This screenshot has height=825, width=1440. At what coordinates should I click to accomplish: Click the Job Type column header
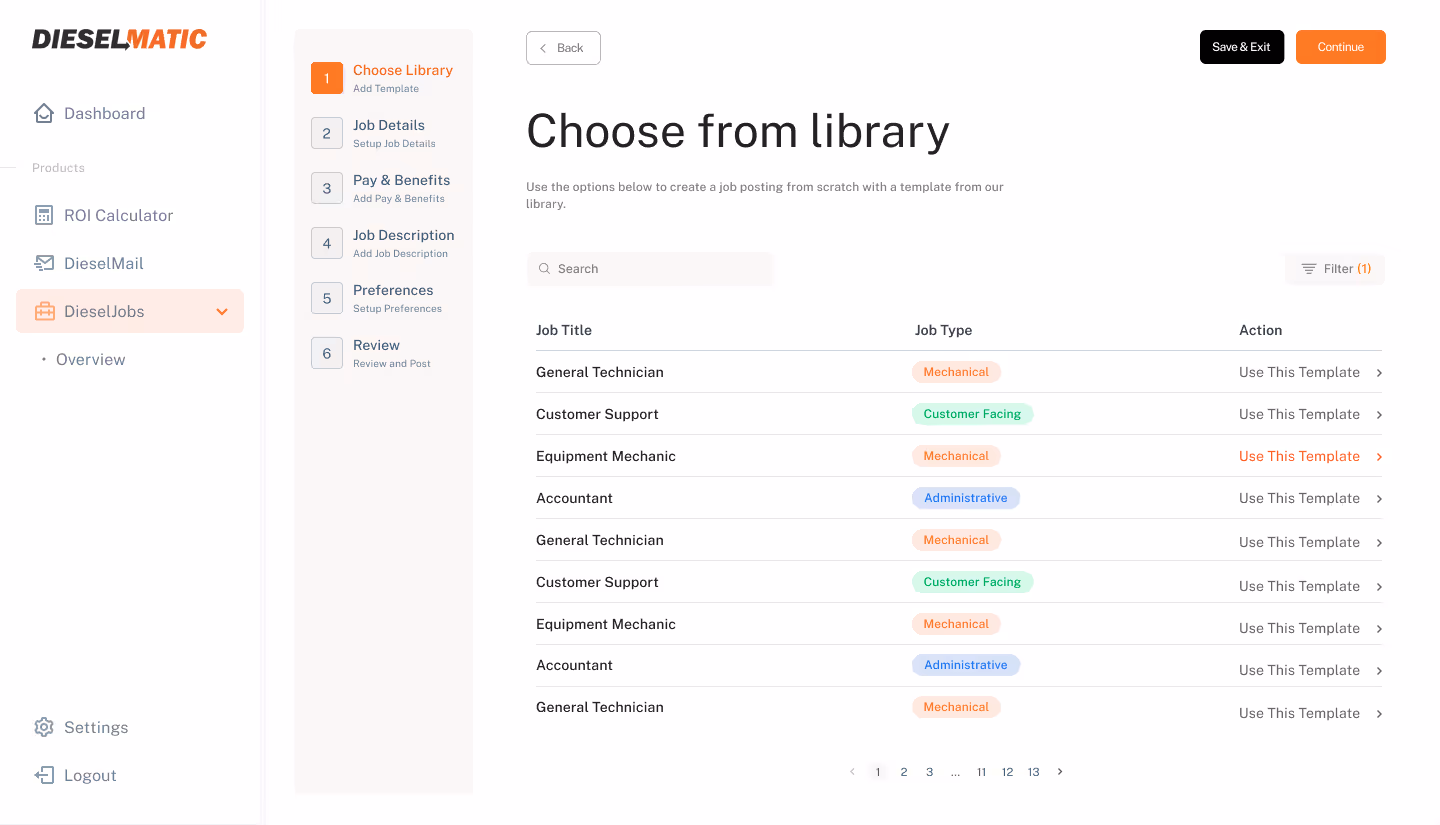[x=943, y=330]
